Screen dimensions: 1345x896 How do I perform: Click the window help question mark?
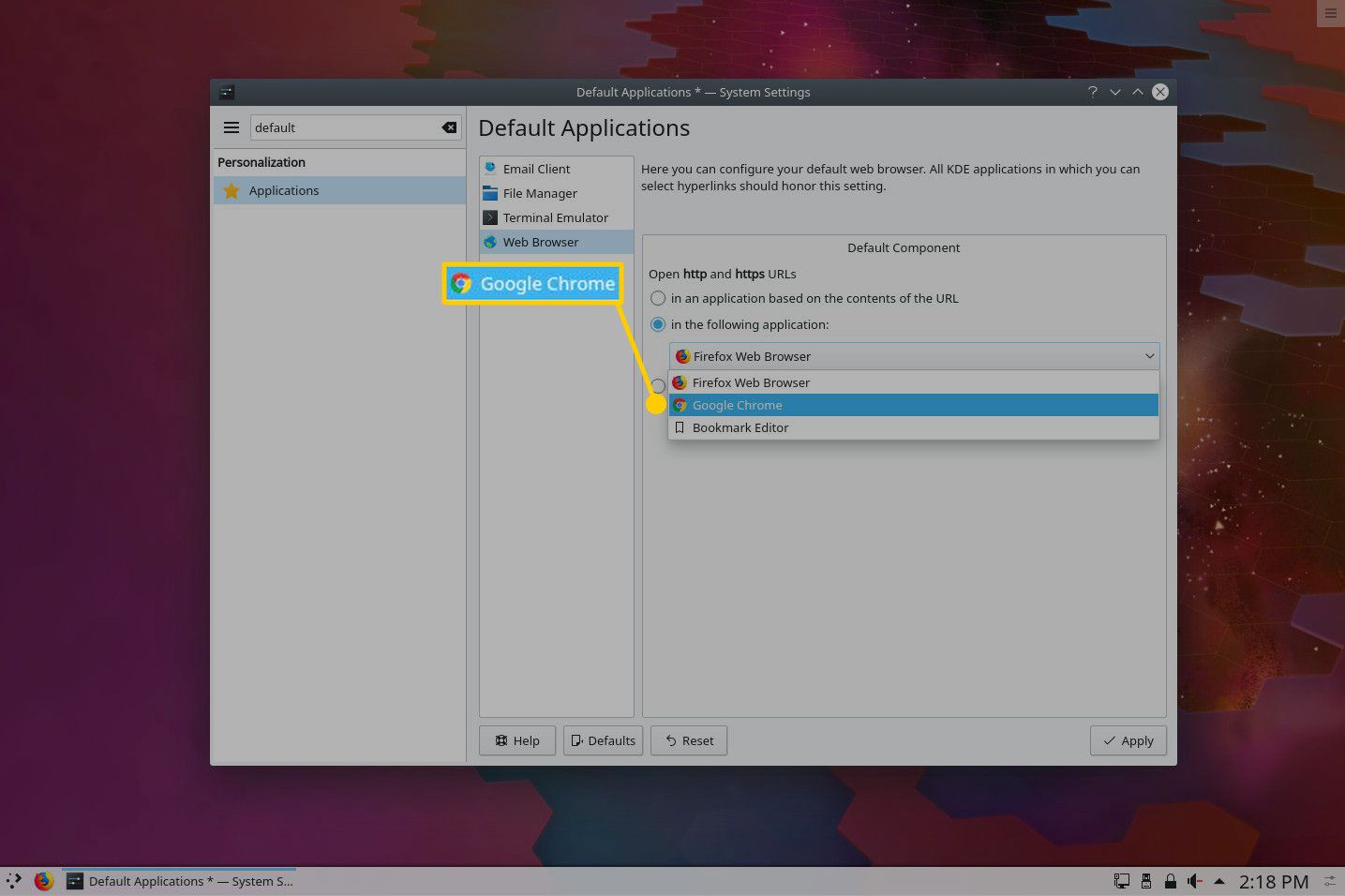point(1093,92)
